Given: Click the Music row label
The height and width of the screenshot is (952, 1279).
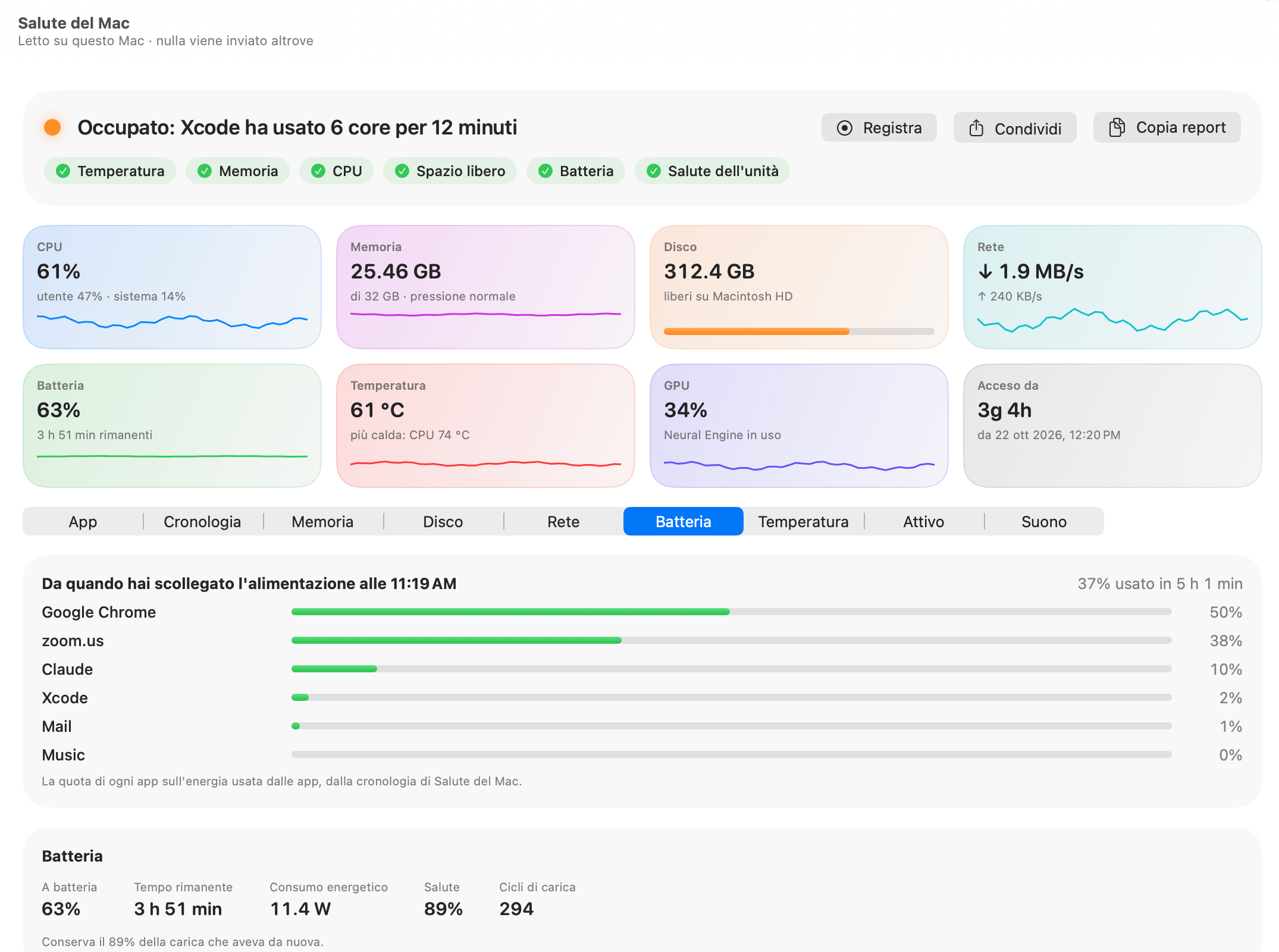Looking at the screenshot, I should pyautogui.click(x=63, y=755).
